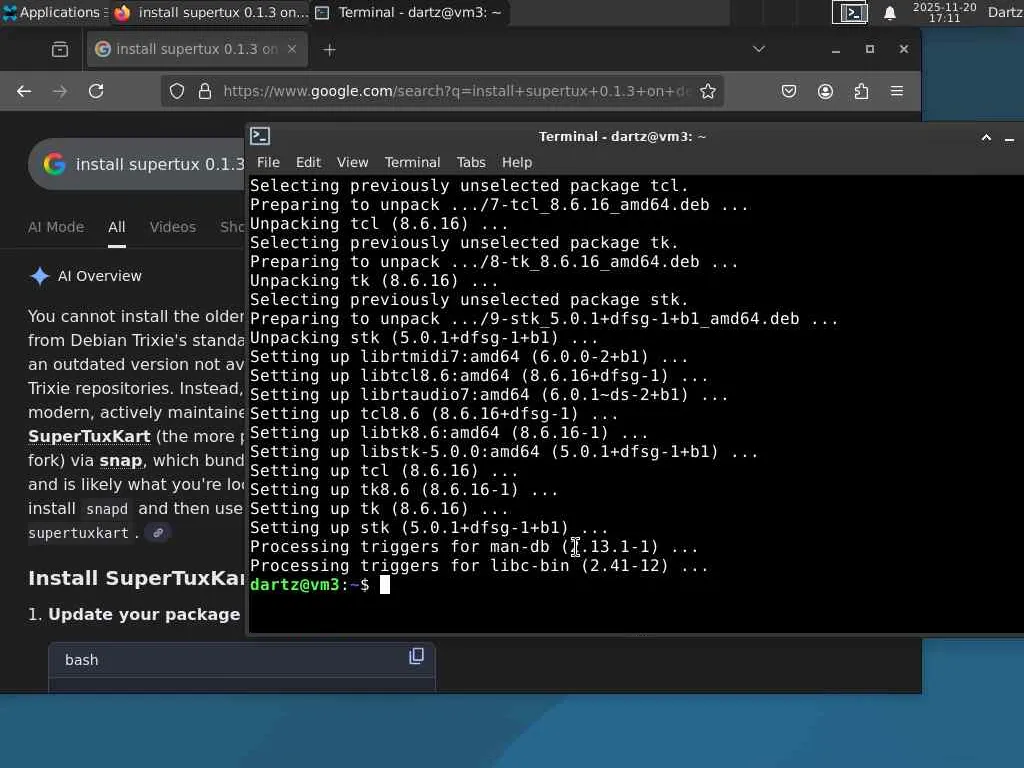Viewport: 1024px width, 768px height.
Task: Select the 'install supertux 0.1.3' browser tab
Action: pos(197,49)
